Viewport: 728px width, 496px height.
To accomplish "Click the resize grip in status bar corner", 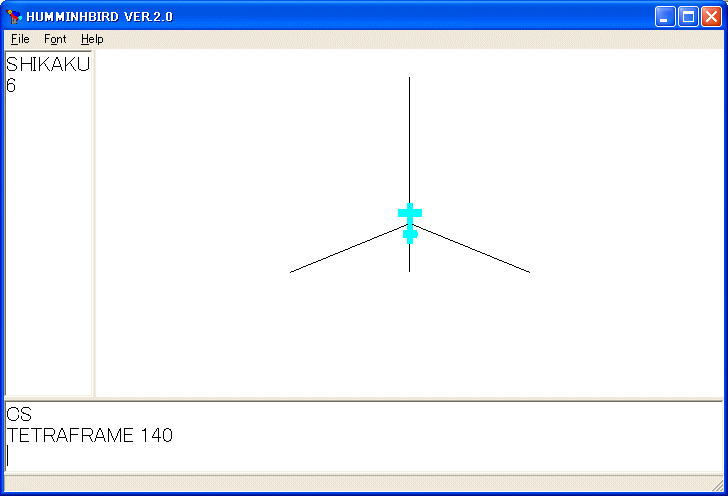I will point(717,485).
